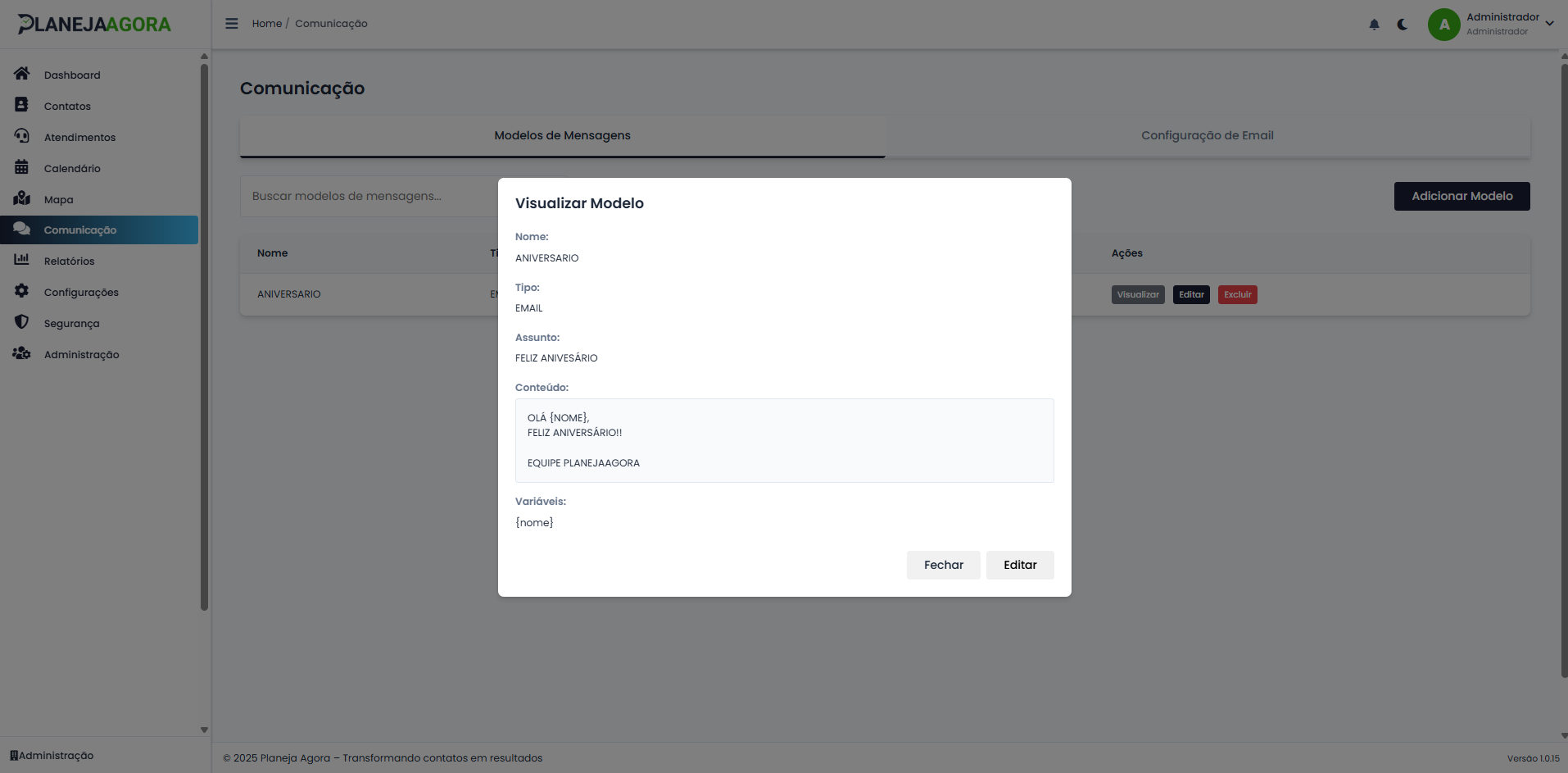
Task: Close the dialog with Fechar button
Action: pyautogui.click(x=943, y=565)
